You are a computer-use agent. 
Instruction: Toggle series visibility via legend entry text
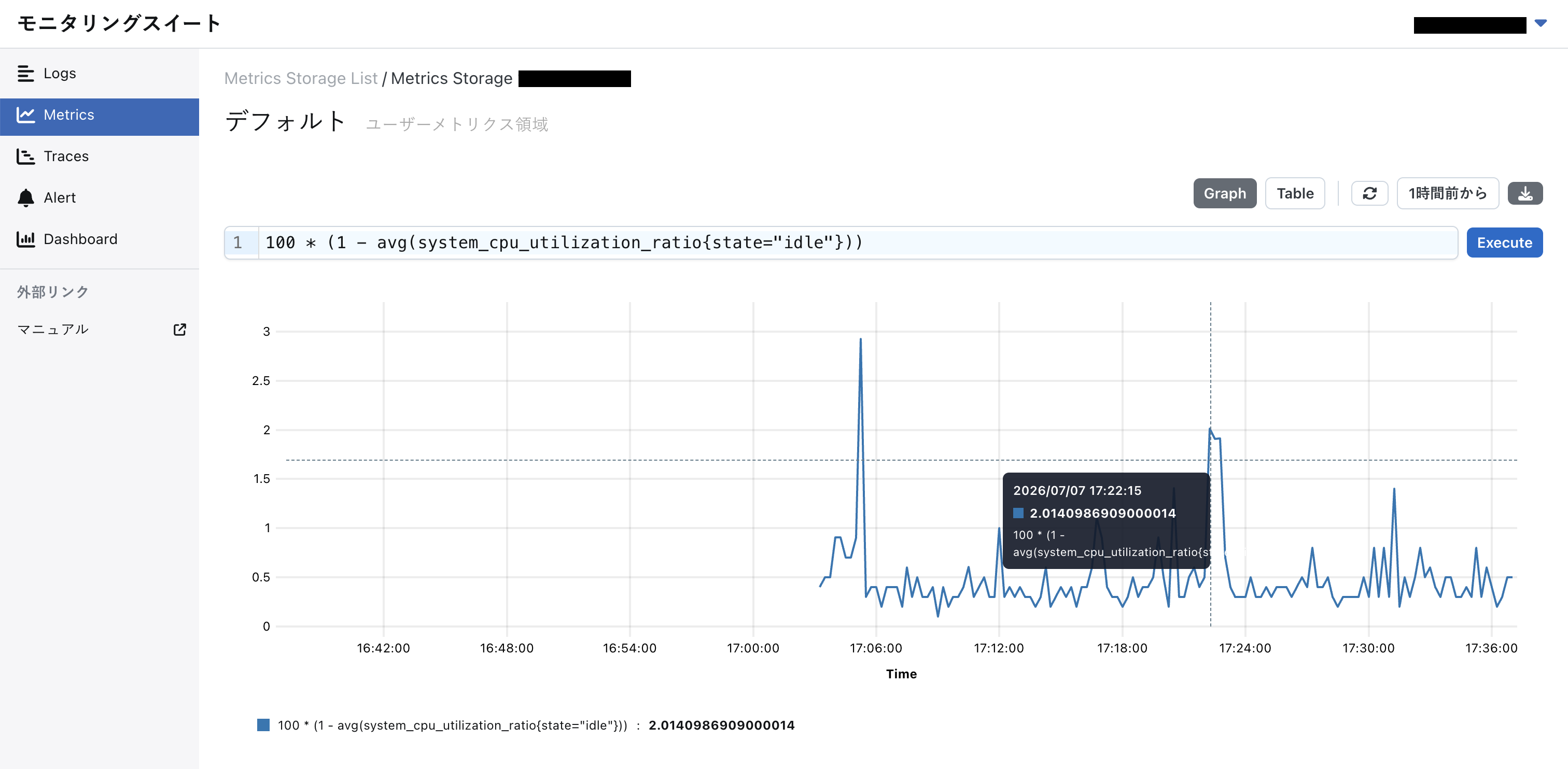tap(452, 725)
